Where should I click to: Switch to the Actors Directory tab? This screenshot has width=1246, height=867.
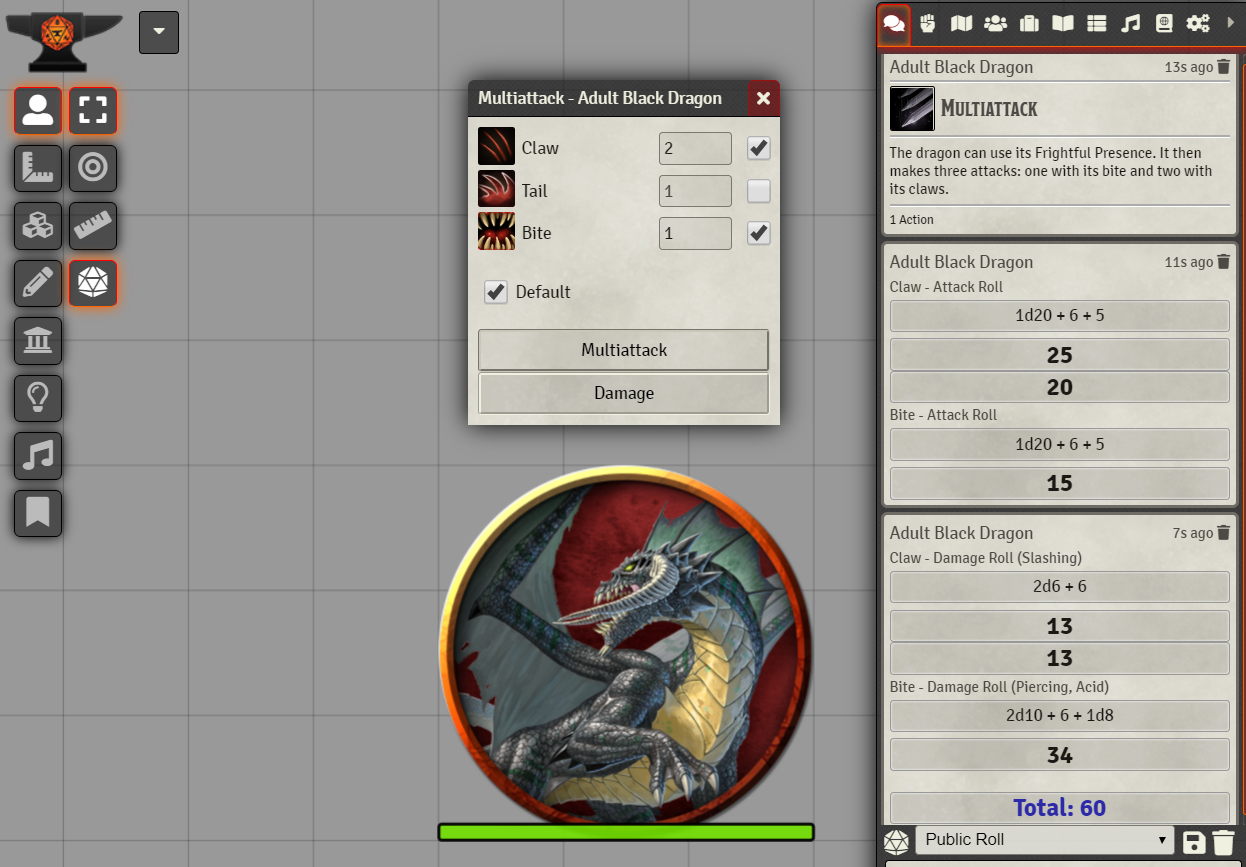(x=995, y=23)
